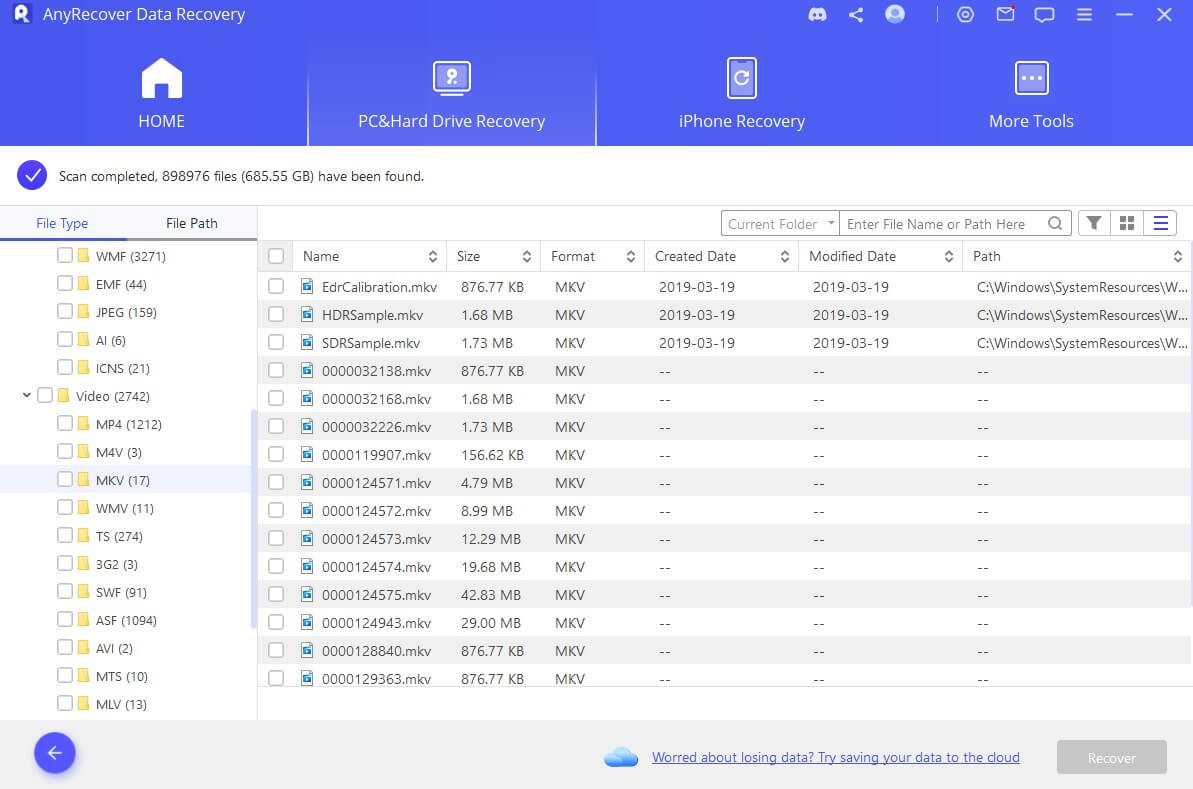Open the Discord community icon

point(817,15)
